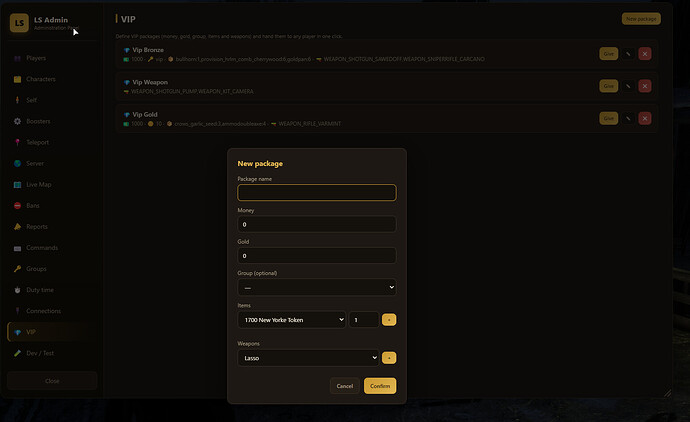Screen dimensions: 690x422
Task: Delete the Vip Weapon package
Action: tap(645, 86)
